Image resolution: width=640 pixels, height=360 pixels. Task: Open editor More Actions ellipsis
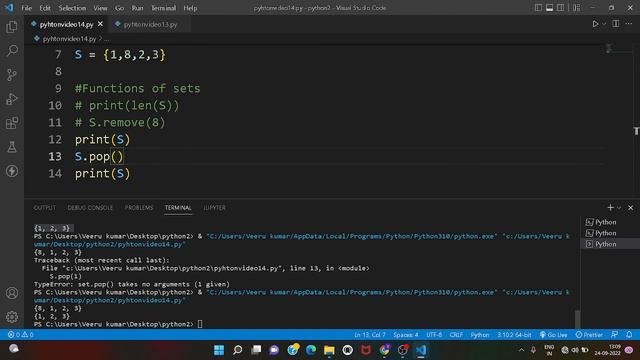point(629,24)
